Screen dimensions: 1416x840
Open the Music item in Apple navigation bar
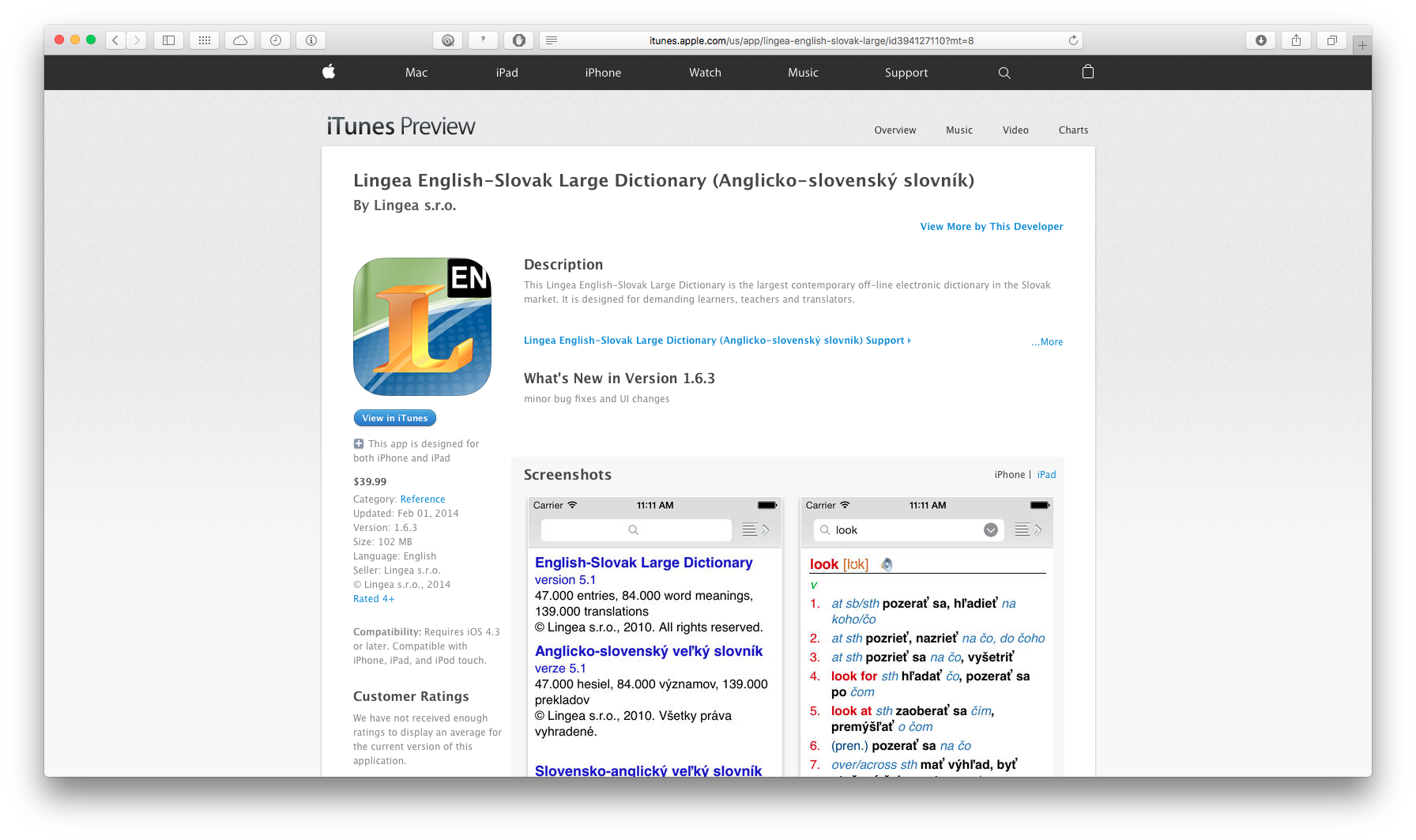pyautogui.click(x=803, y=73)
